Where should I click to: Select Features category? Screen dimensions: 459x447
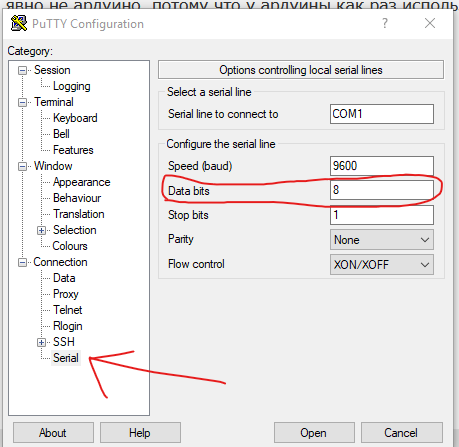73,150
